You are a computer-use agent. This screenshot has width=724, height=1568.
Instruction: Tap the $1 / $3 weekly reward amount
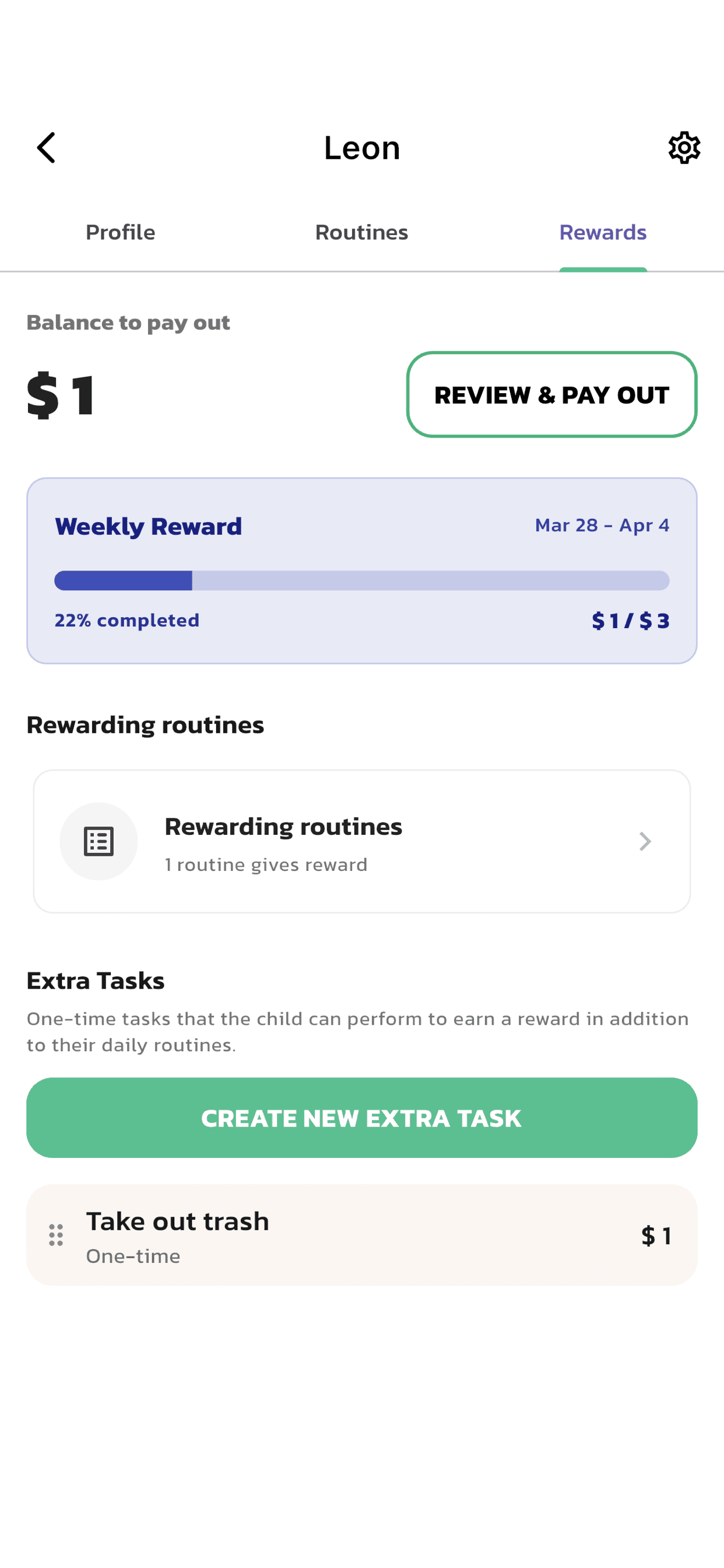(x=630, y=620)
